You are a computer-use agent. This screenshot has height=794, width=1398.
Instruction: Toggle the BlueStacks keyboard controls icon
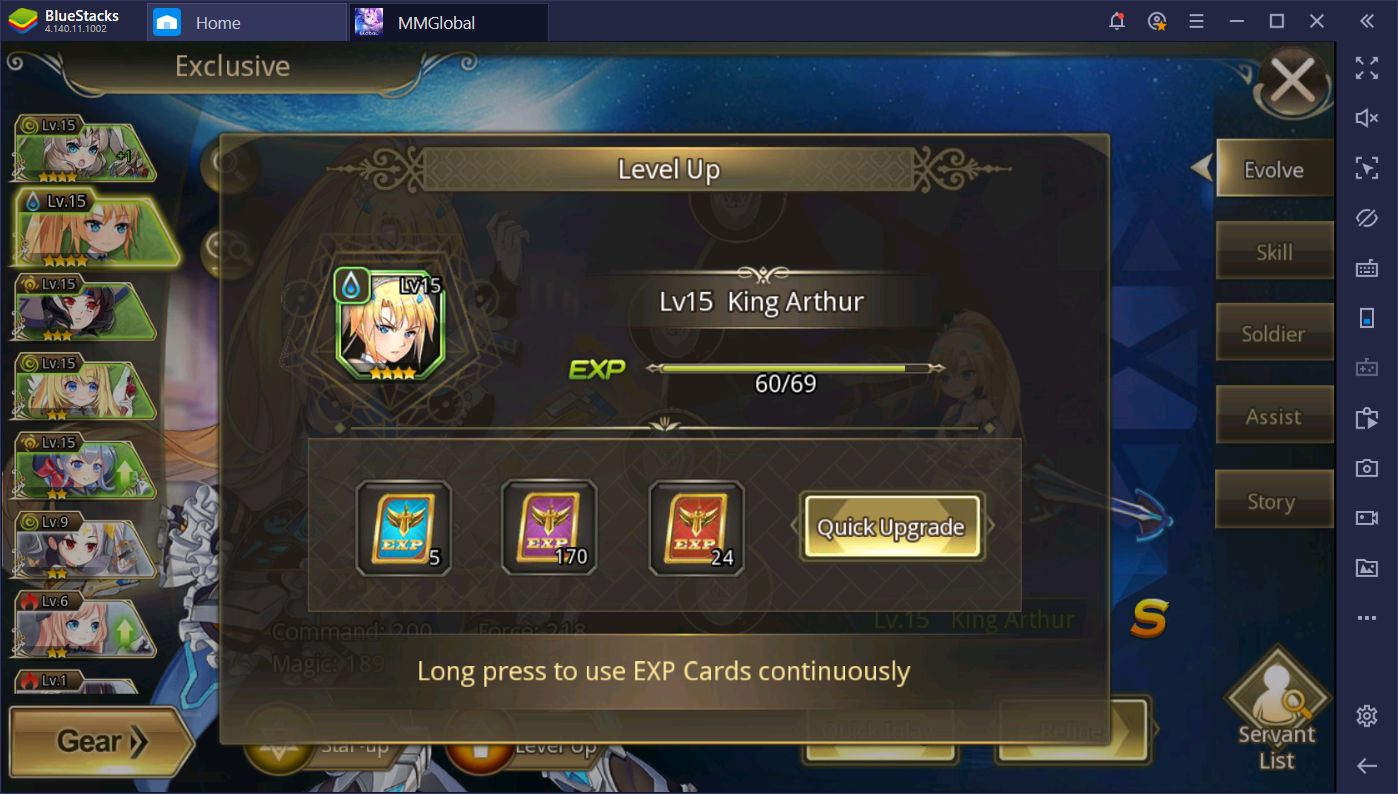(1366, 268)
